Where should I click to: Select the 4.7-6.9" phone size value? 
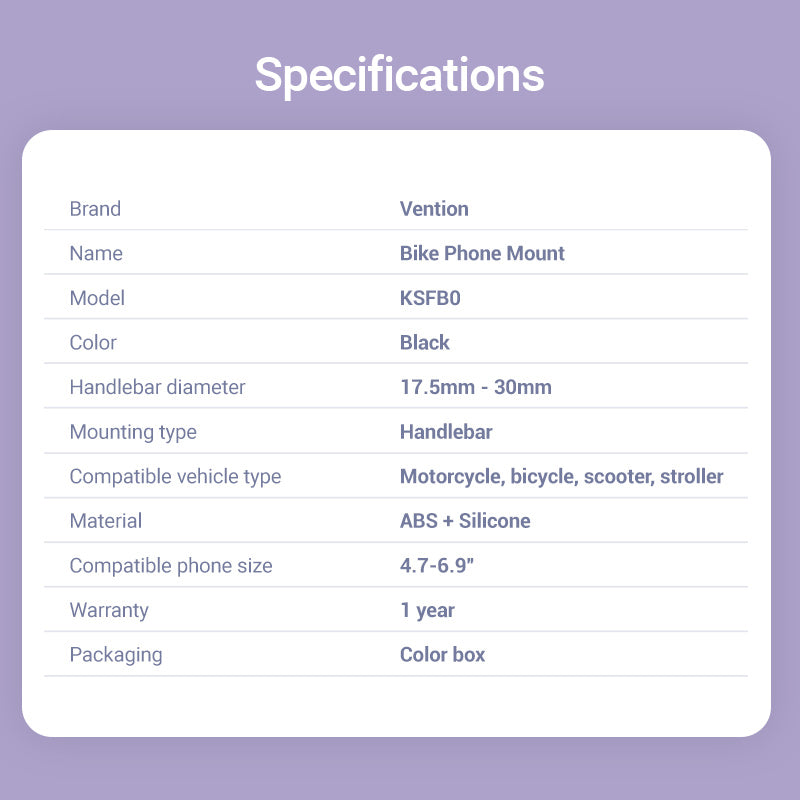pyautogui.click(x=436, y=566)
